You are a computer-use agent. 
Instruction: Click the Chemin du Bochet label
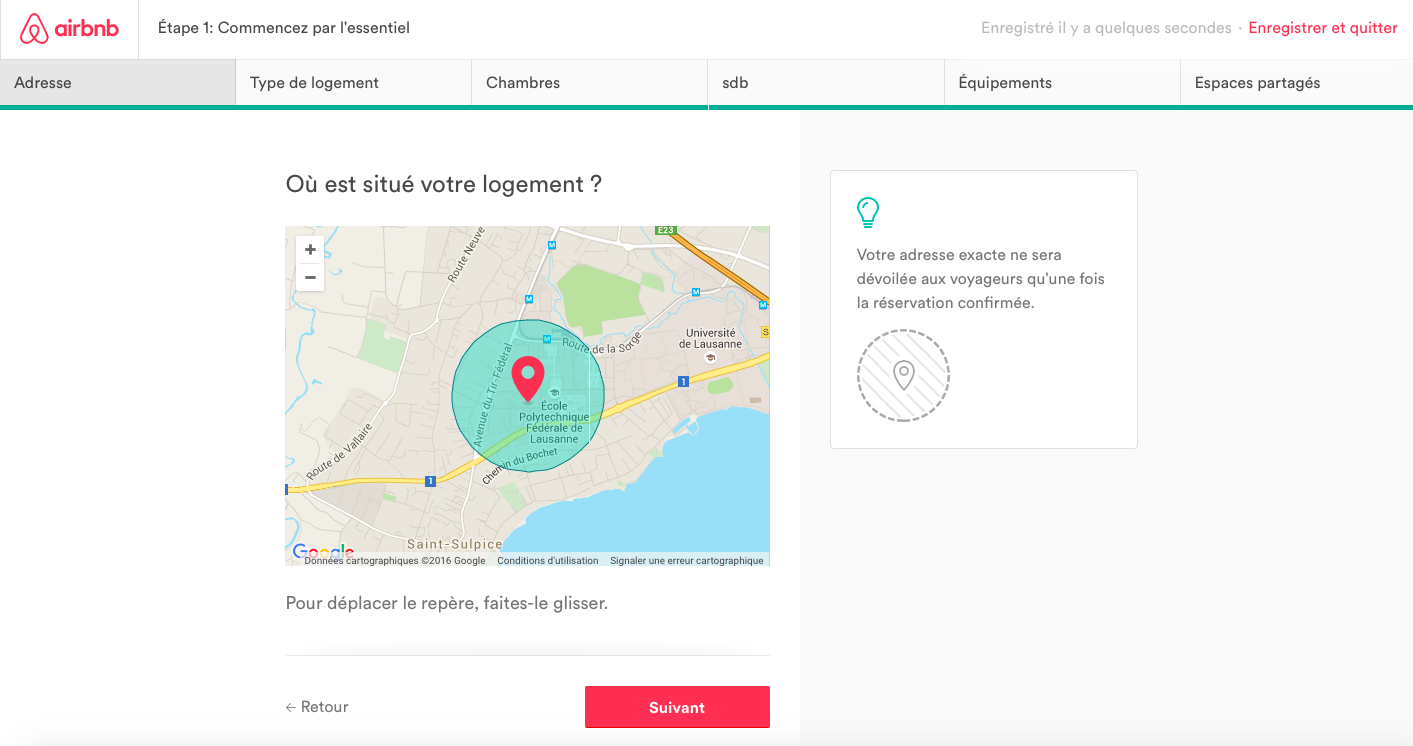tap(519, 465)
